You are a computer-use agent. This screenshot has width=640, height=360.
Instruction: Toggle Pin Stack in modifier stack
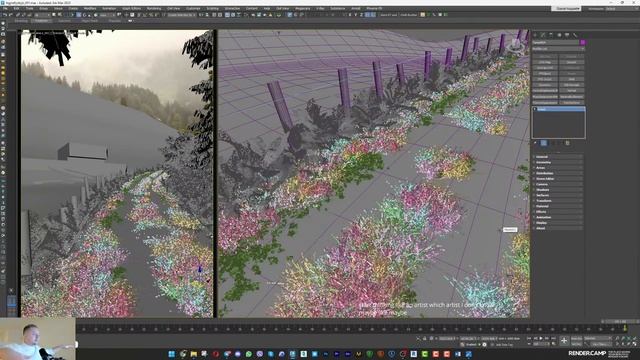pos(536,143)
